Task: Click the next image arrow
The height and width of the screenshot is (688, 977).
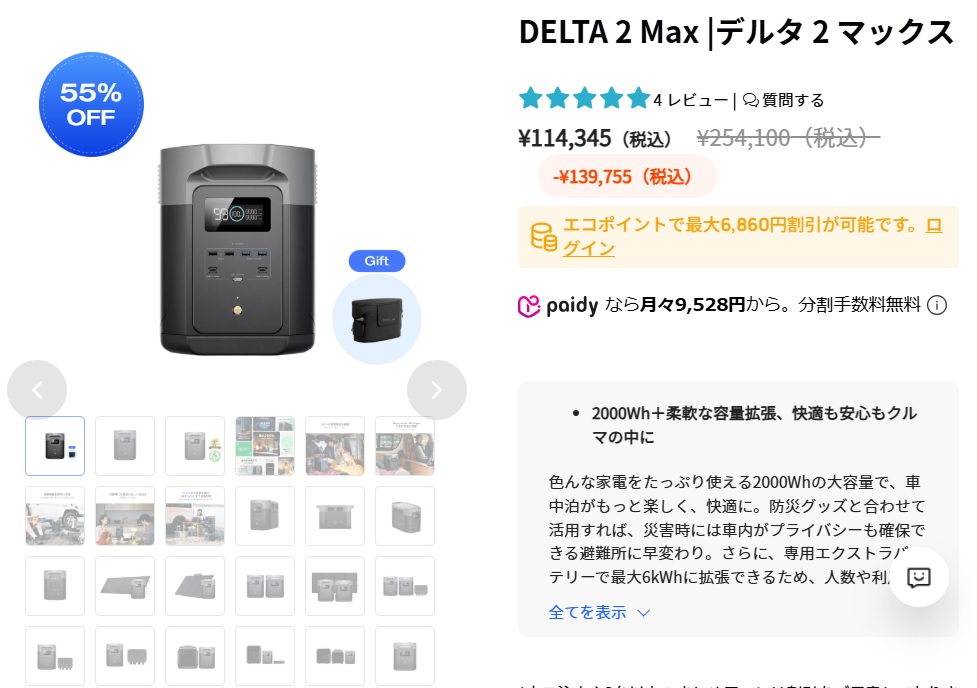Action: pos(436,389)
